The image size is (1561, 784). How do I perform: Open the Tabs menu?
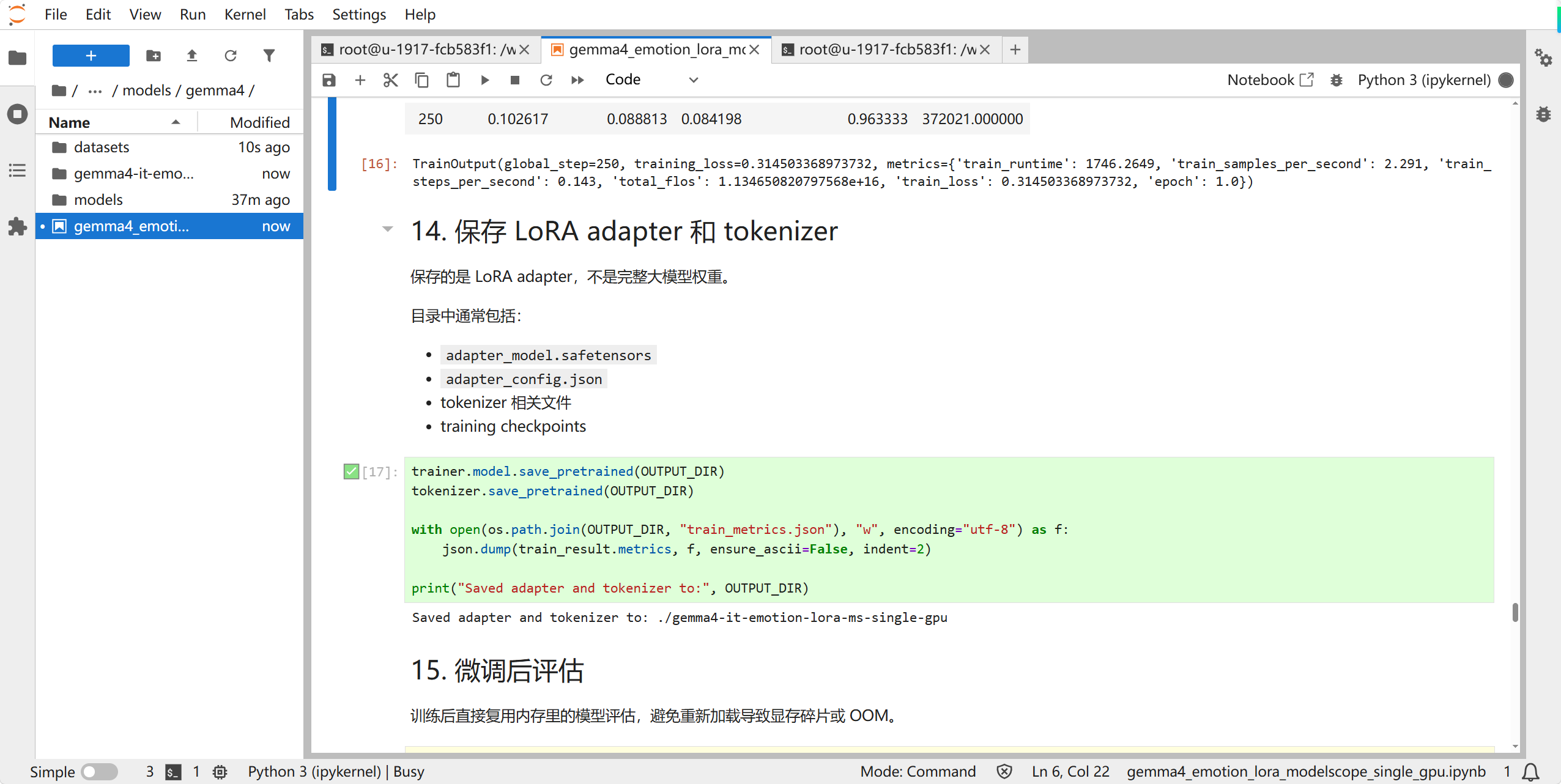click(299, 14)
